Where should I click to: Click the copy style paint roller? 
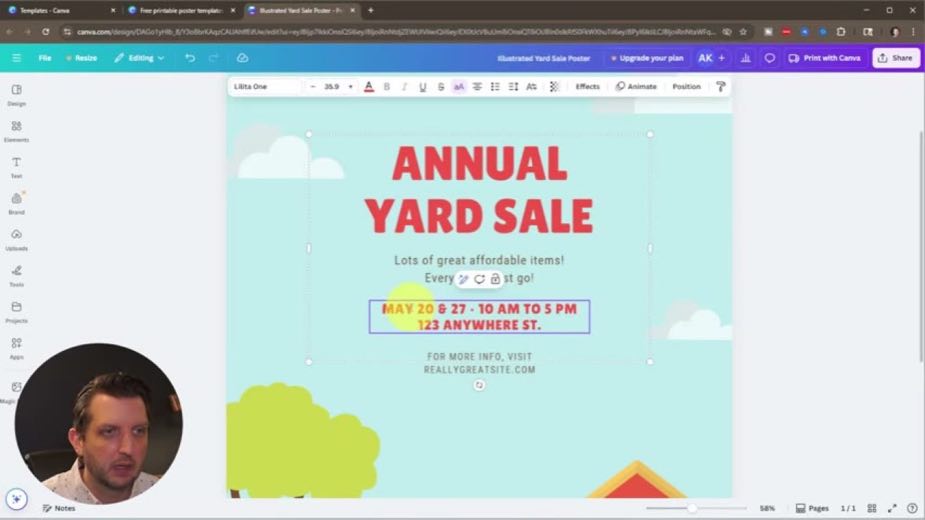[721, 87]
